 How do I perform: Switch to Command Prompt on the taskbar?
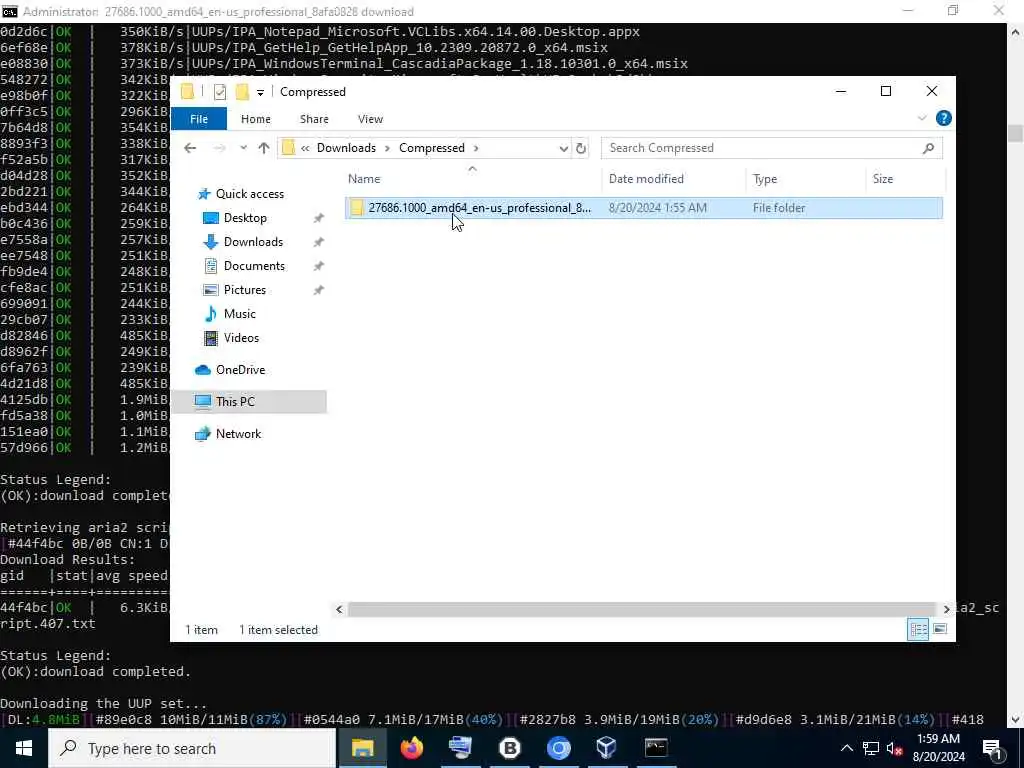click(656, 748)
